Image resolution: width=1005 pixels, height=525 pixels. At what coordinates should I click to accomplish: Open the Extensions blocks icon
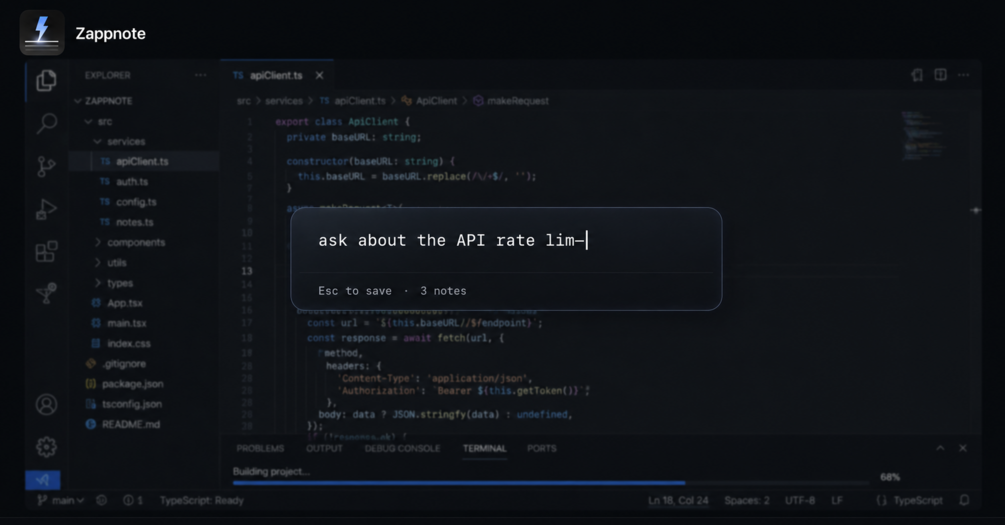46,251
